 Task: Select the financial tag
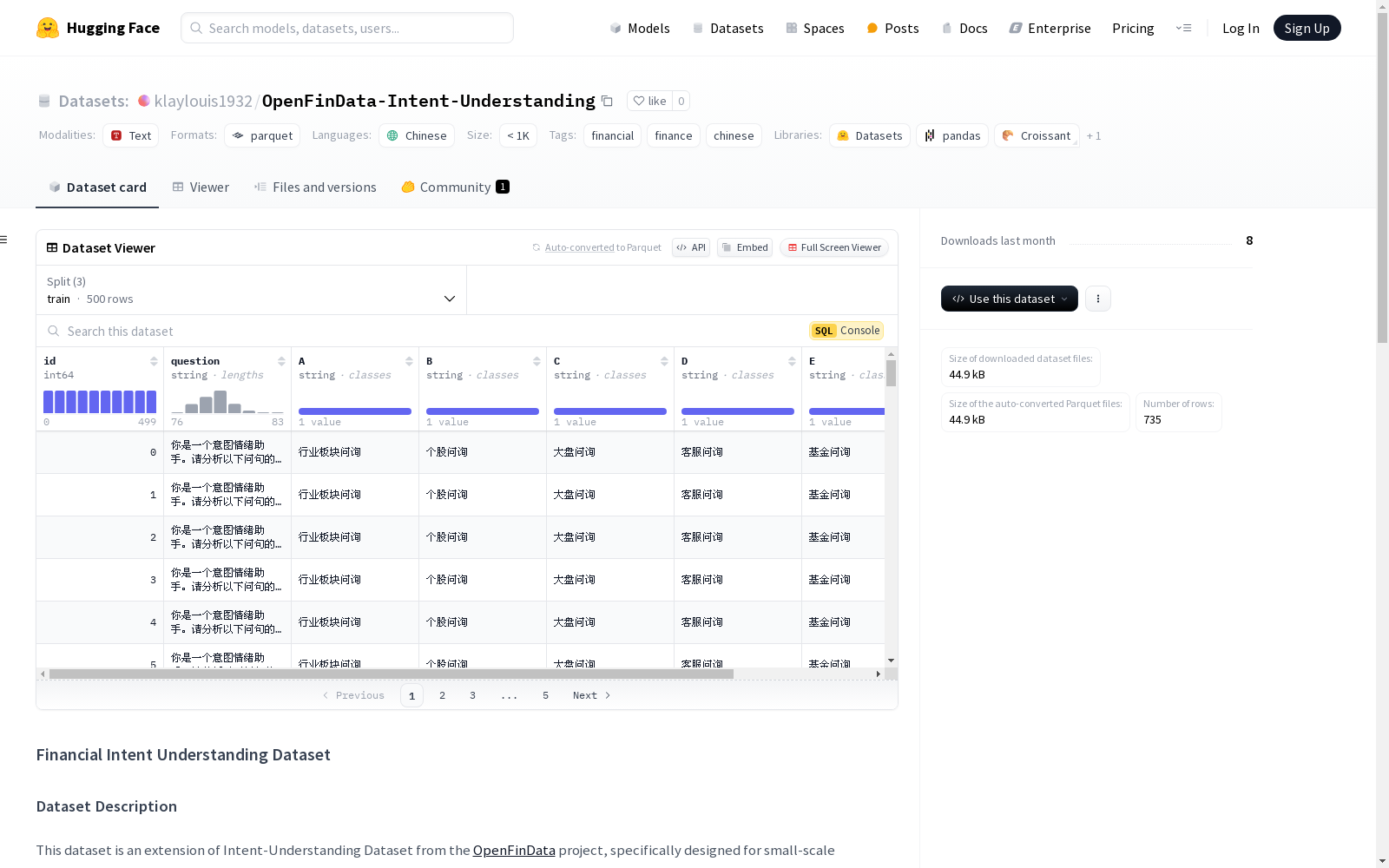pyautogui.click(x=613, y=135)
